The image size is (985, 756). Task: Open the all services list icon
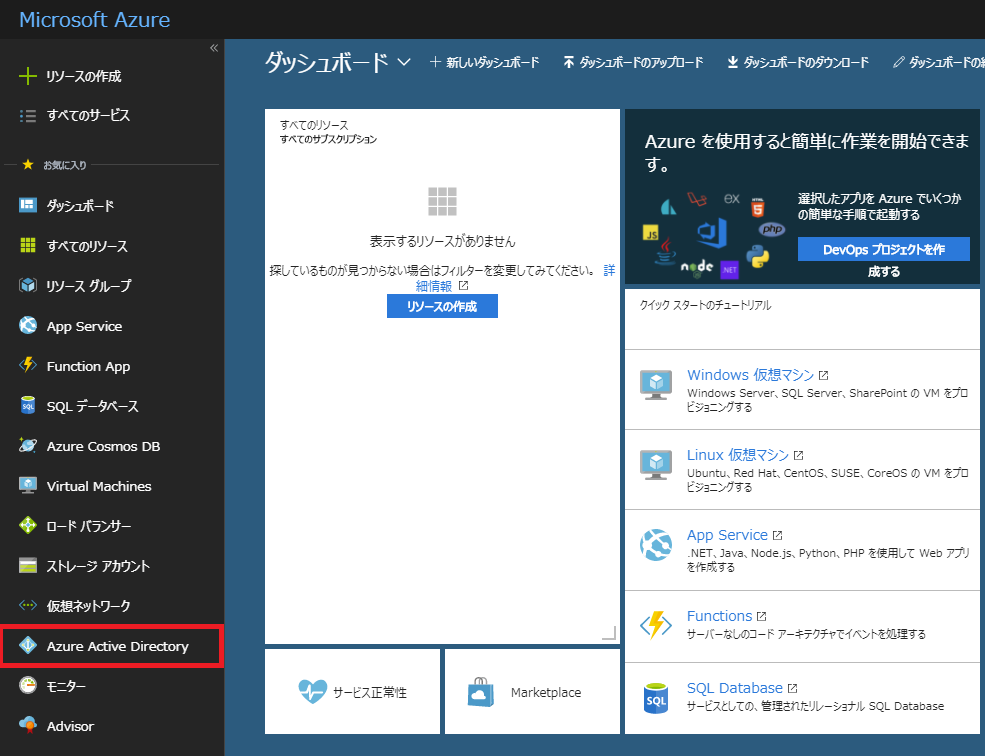(28, 116)
